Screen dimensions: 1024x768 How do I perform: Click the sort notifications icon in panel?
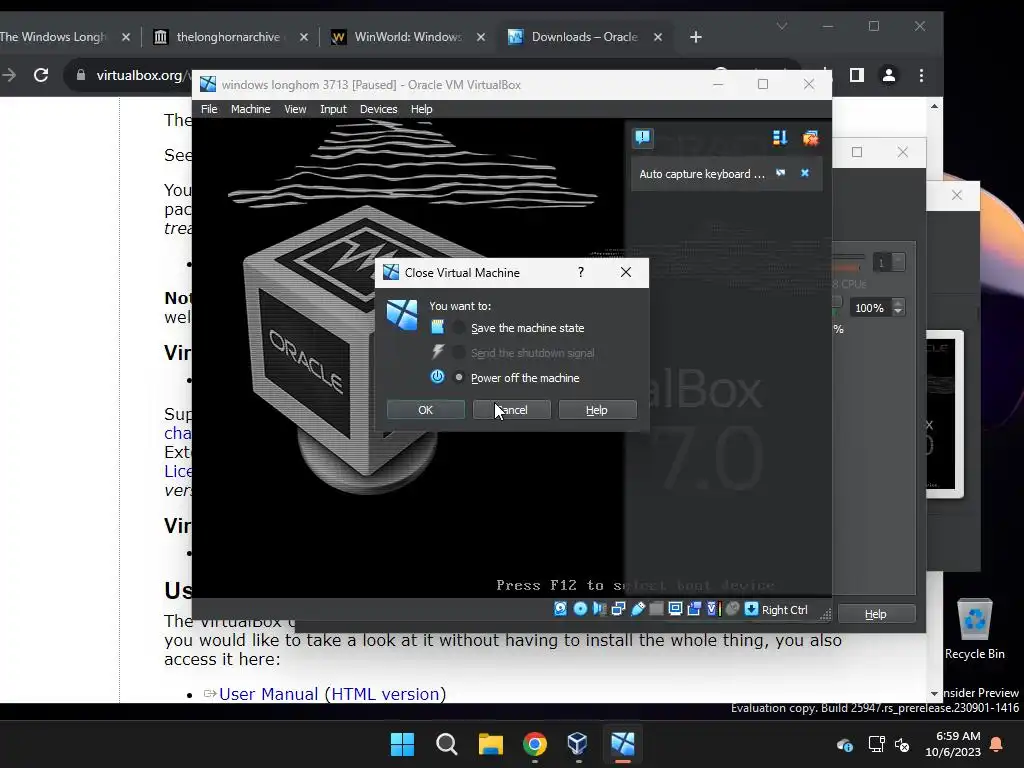tap(780, 138)
